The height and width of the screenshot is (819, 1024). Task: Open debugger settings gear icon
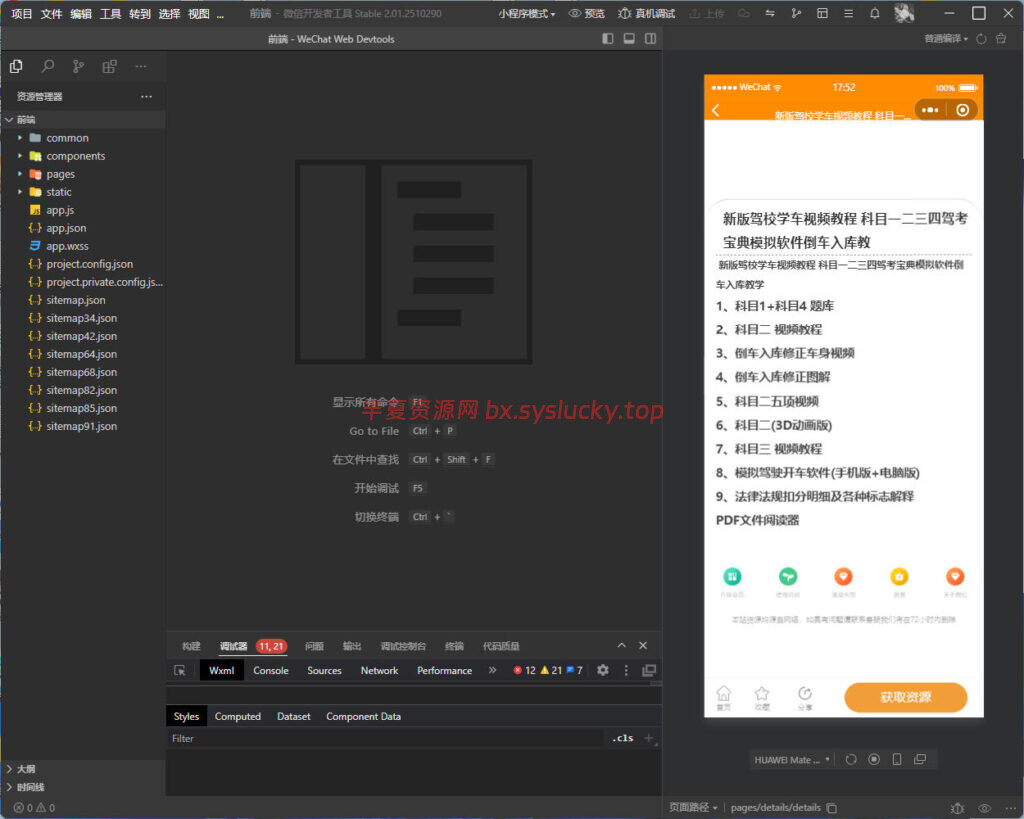point(603,670)
